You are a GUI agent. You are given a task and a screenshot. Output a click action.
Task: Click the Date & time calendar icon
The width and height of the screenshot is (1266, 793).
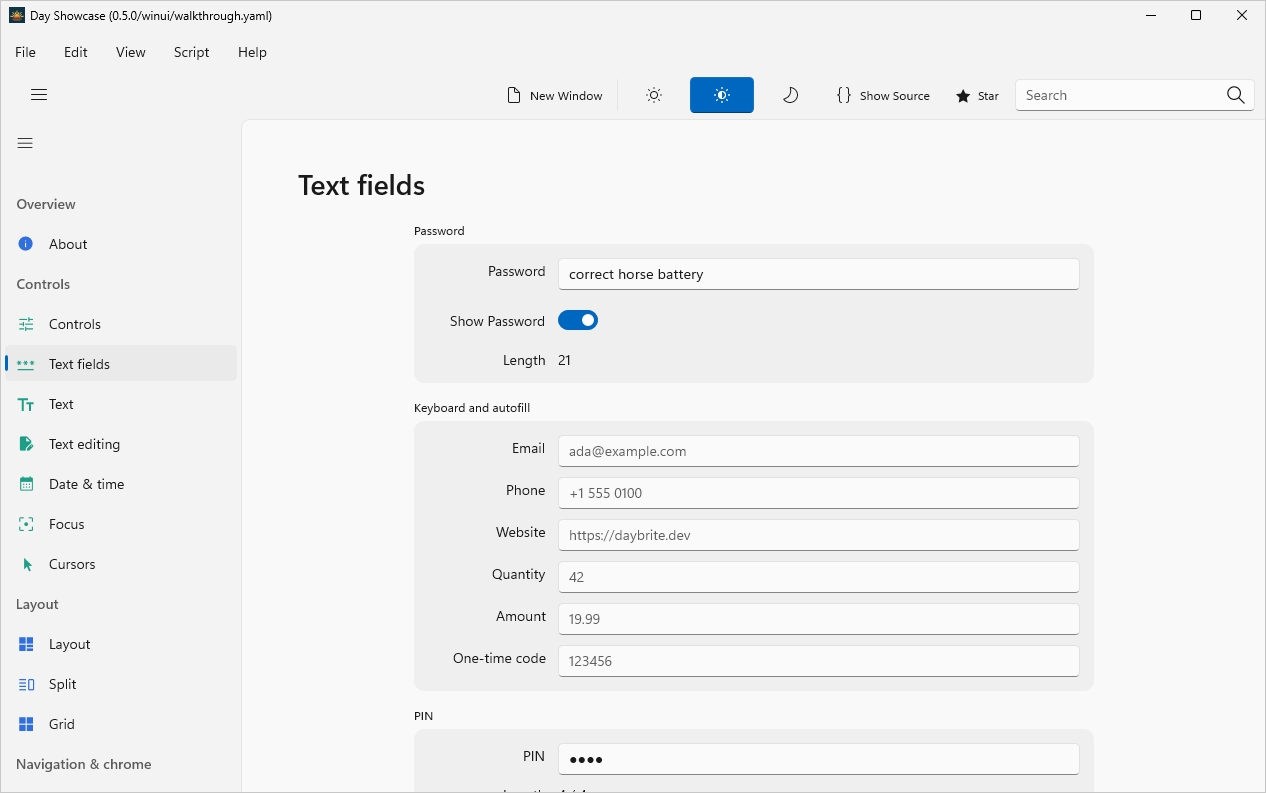tap(27, 484)
